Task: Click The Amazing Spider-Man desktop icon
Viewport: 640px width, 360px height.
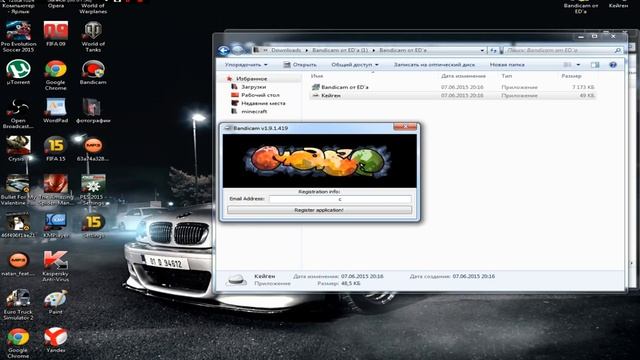Action: click(x=56, y=190)
